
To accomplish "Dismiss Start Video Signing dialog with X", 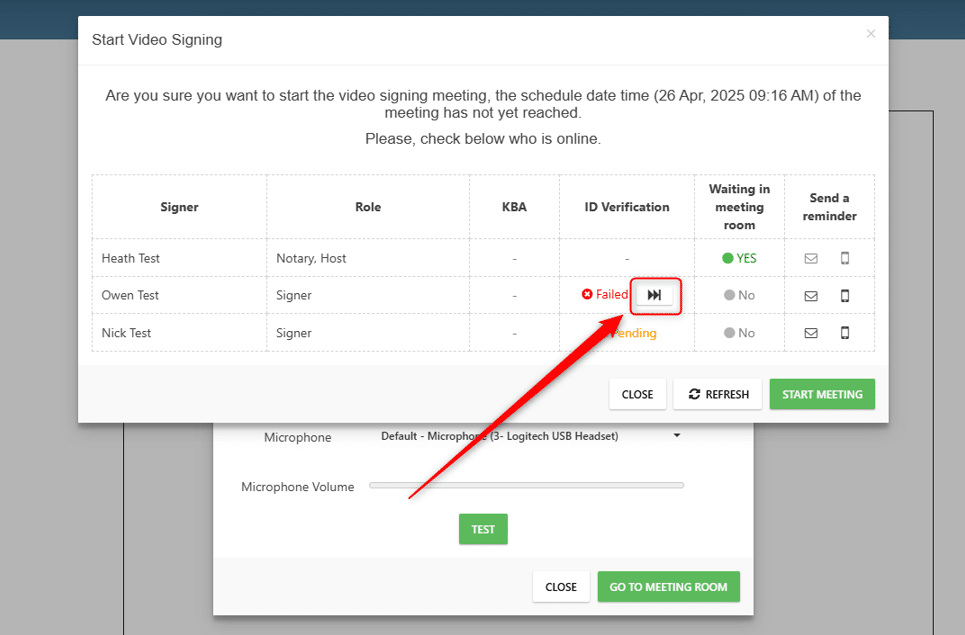I will (x=870, y=34).
